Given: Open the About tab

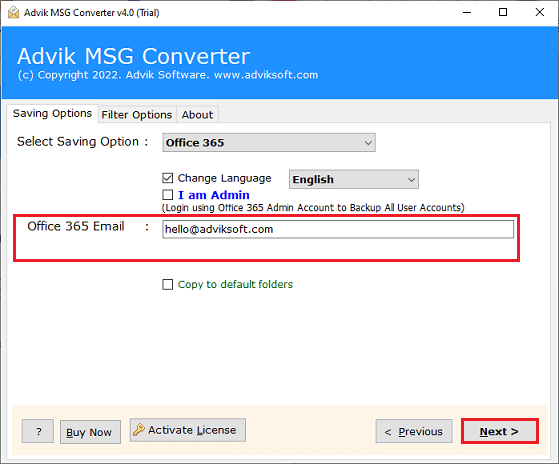Looking at the screenshot, I should click(197, 115).
